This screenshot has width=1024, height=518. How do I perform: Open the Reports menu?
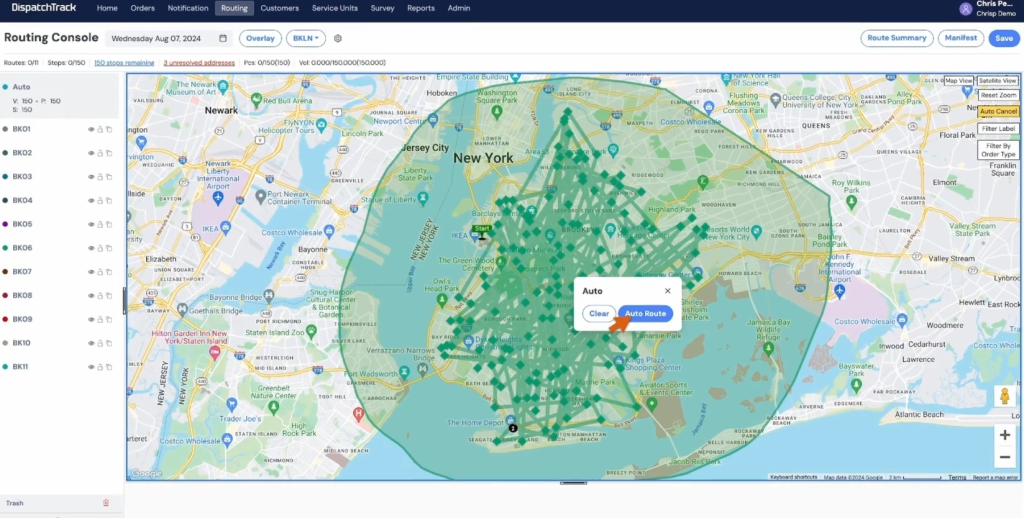(421, 8)
